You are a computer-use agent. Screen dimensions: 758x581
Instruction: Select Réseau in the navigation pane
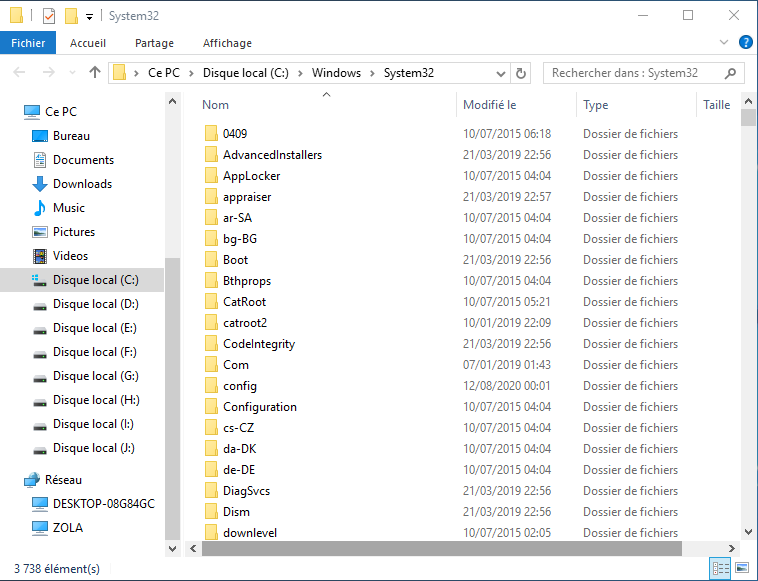[53, 480]
